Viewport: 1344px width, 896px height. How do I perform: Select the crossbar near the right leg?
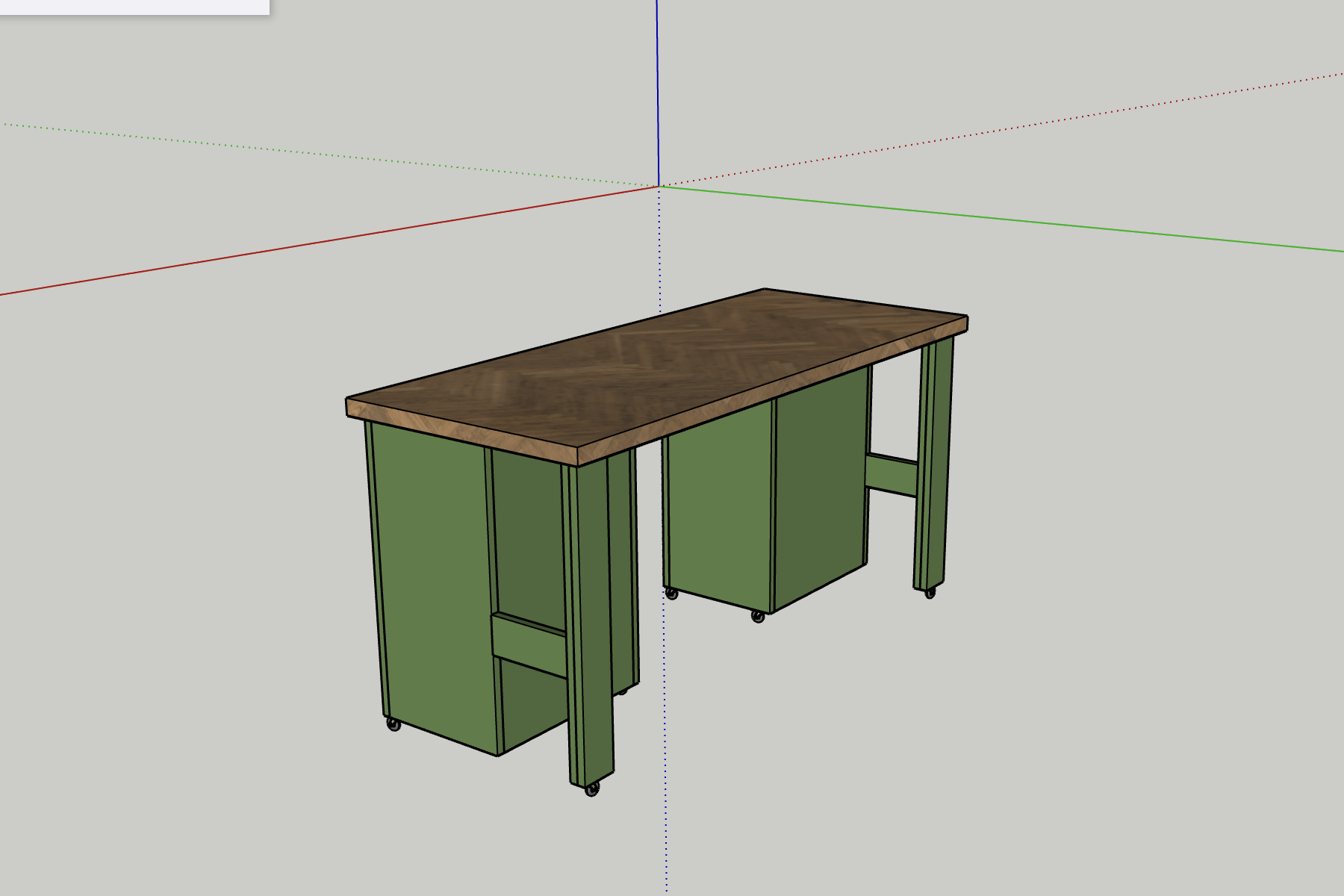pyautogui.click(x=892, y=474)
